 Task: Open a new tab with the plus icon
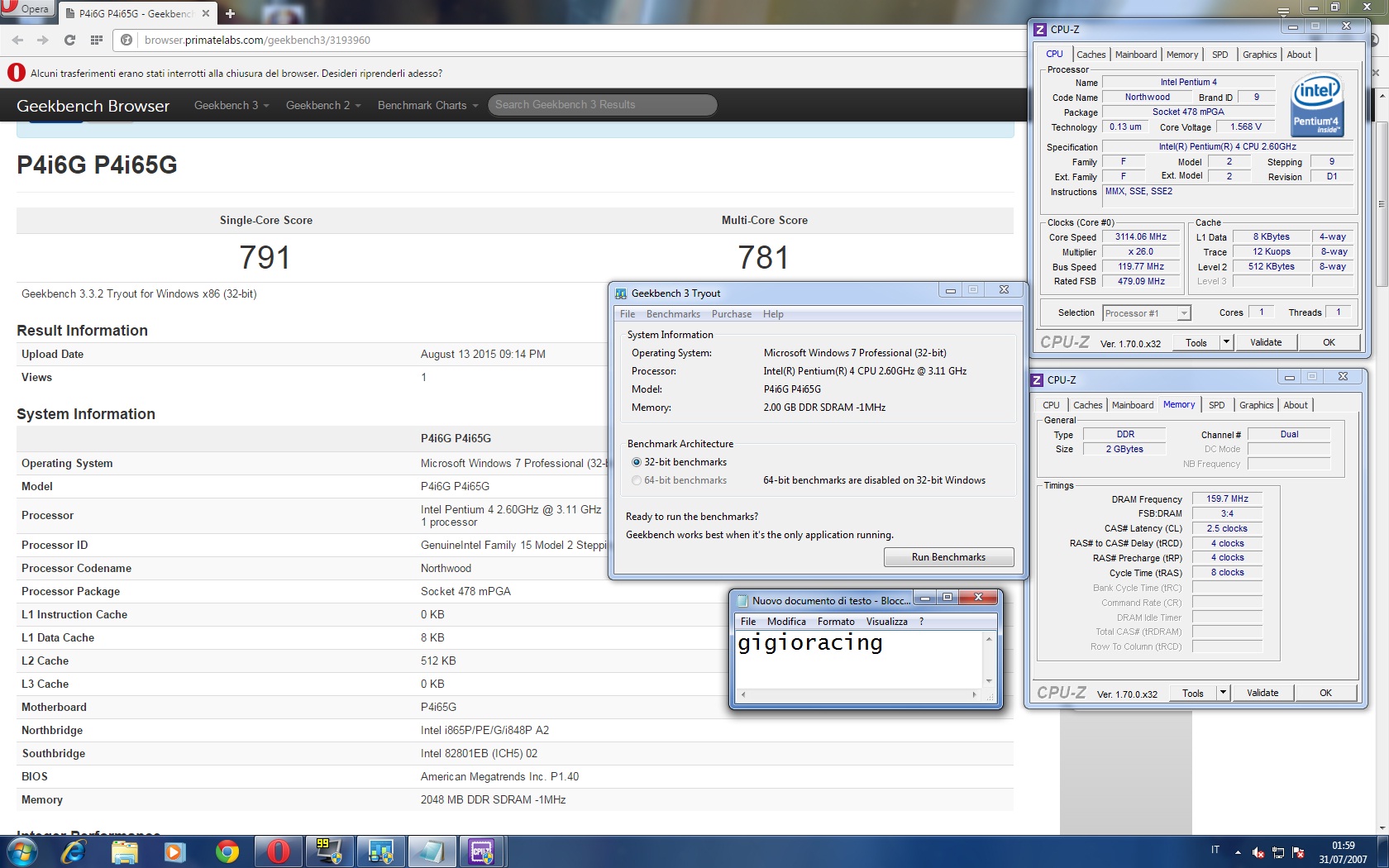point(230,13)
